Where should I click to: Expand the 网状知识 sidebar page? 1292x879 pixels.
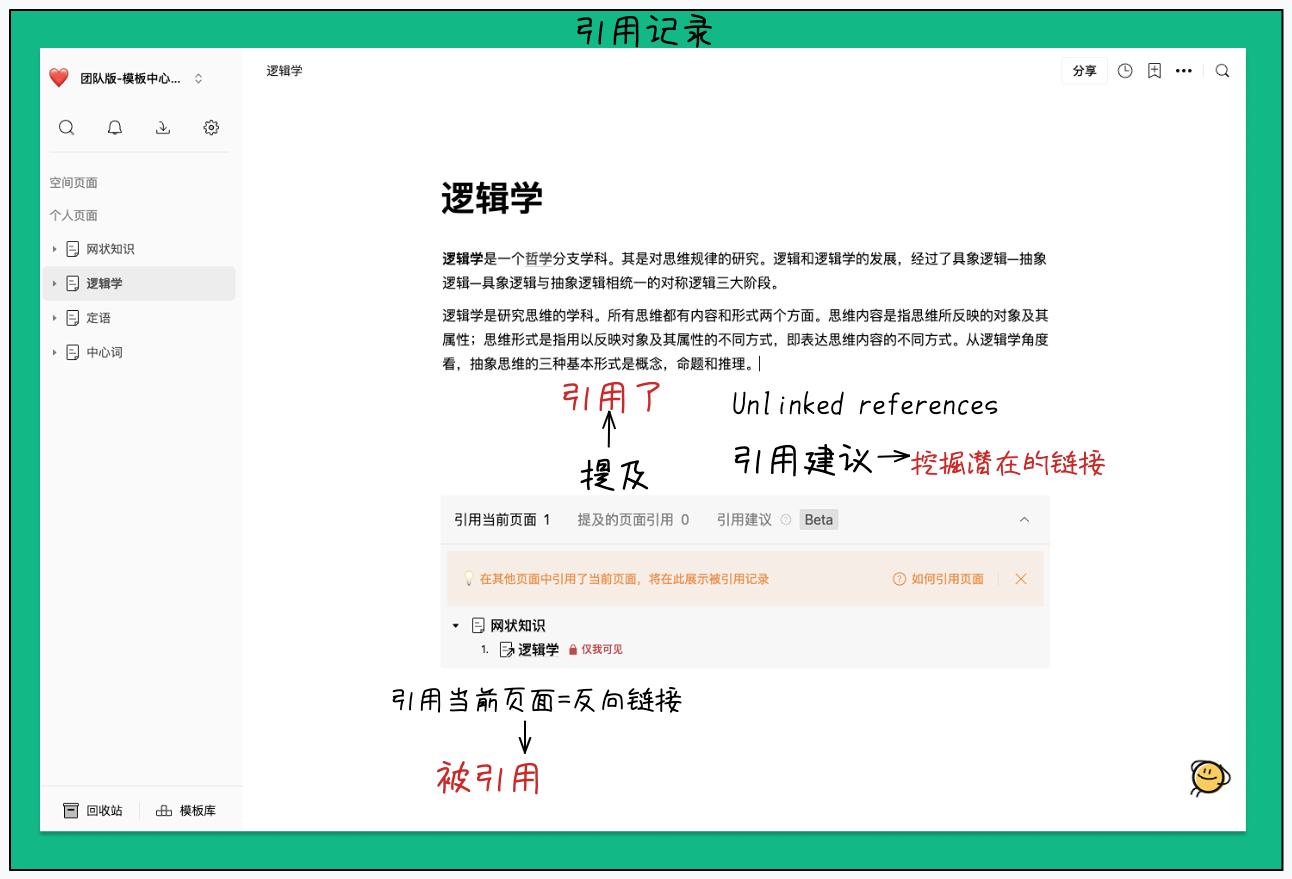pyautogui.click(x=54, y=249)
